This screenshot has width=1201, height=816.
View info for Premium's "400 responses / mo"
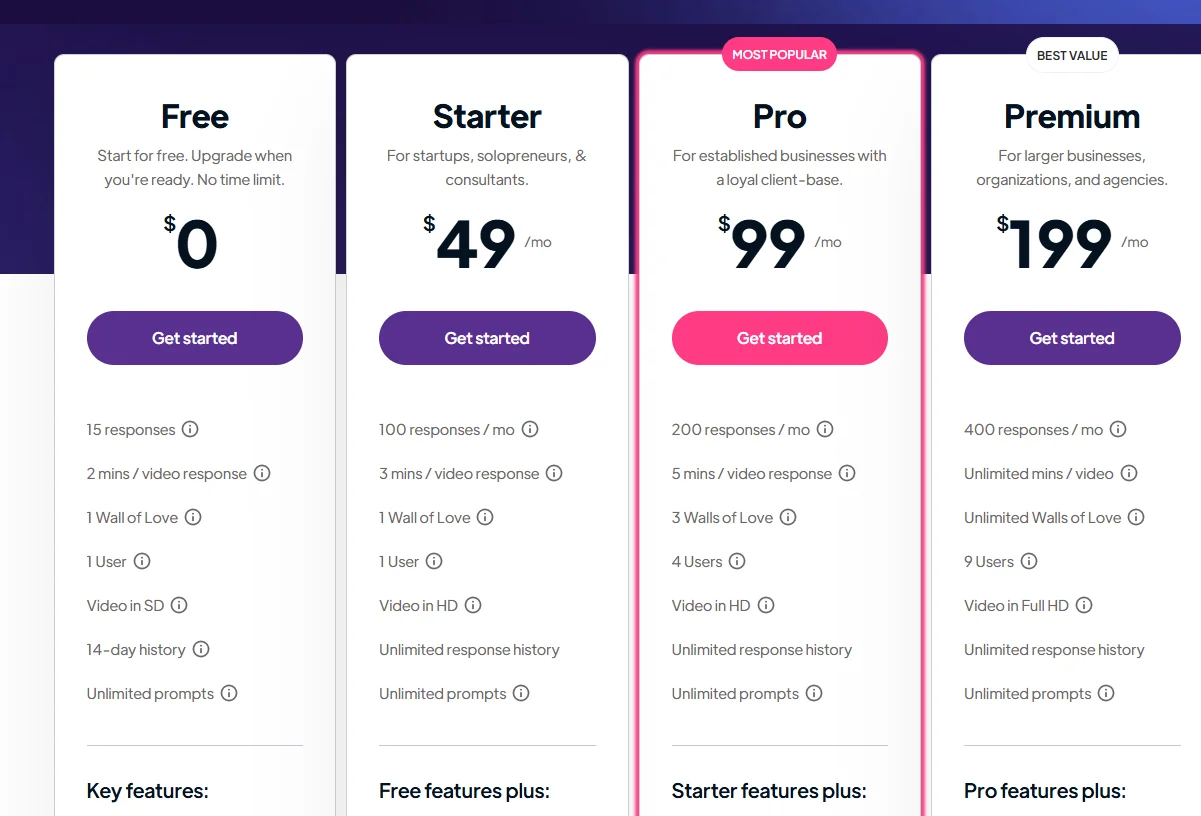click(1117, 429)
